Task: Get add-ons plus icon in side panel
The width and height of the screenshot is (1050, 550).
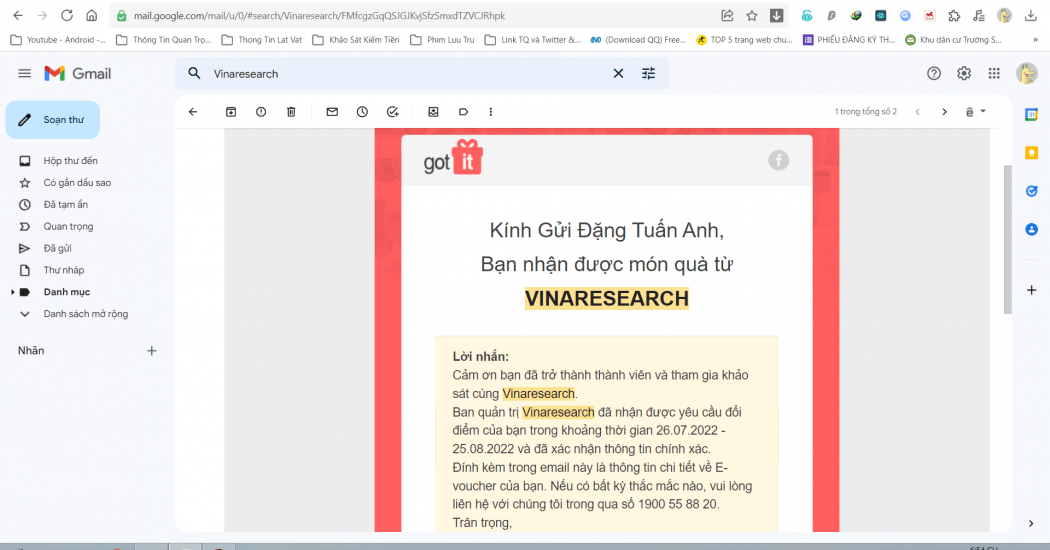Action: [x=1031, y=290]
